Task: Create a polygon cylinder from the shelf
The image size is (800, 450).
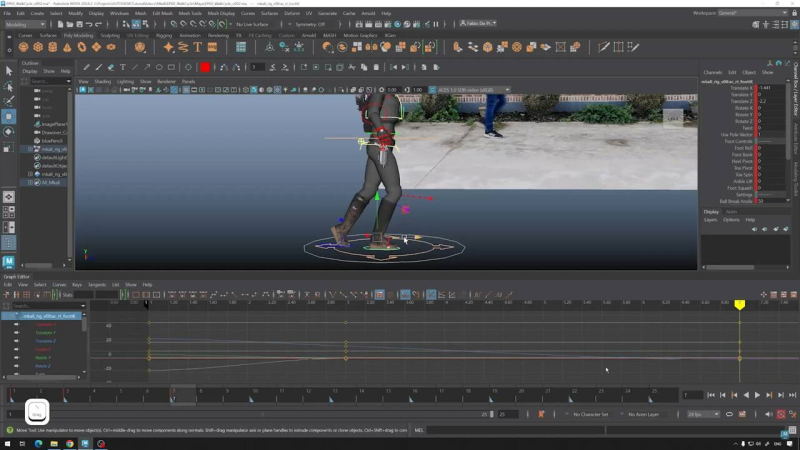Action: [53, 47]
